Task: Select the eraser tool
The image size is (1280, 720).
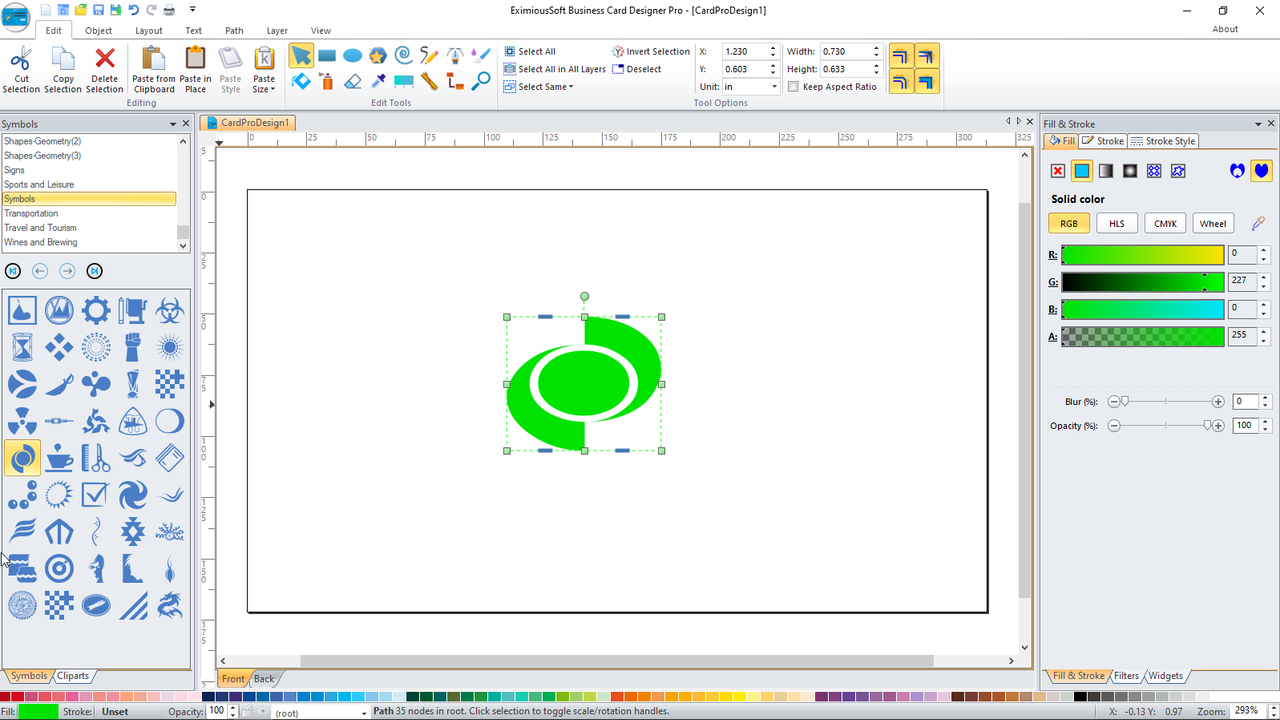Action: 353,81
